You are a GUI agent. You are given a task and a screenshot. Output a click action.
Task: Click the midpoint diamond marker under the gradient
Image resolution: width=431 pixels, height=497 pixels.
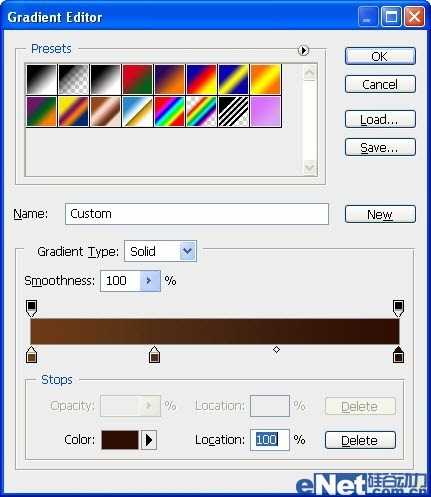click(276, 350)
